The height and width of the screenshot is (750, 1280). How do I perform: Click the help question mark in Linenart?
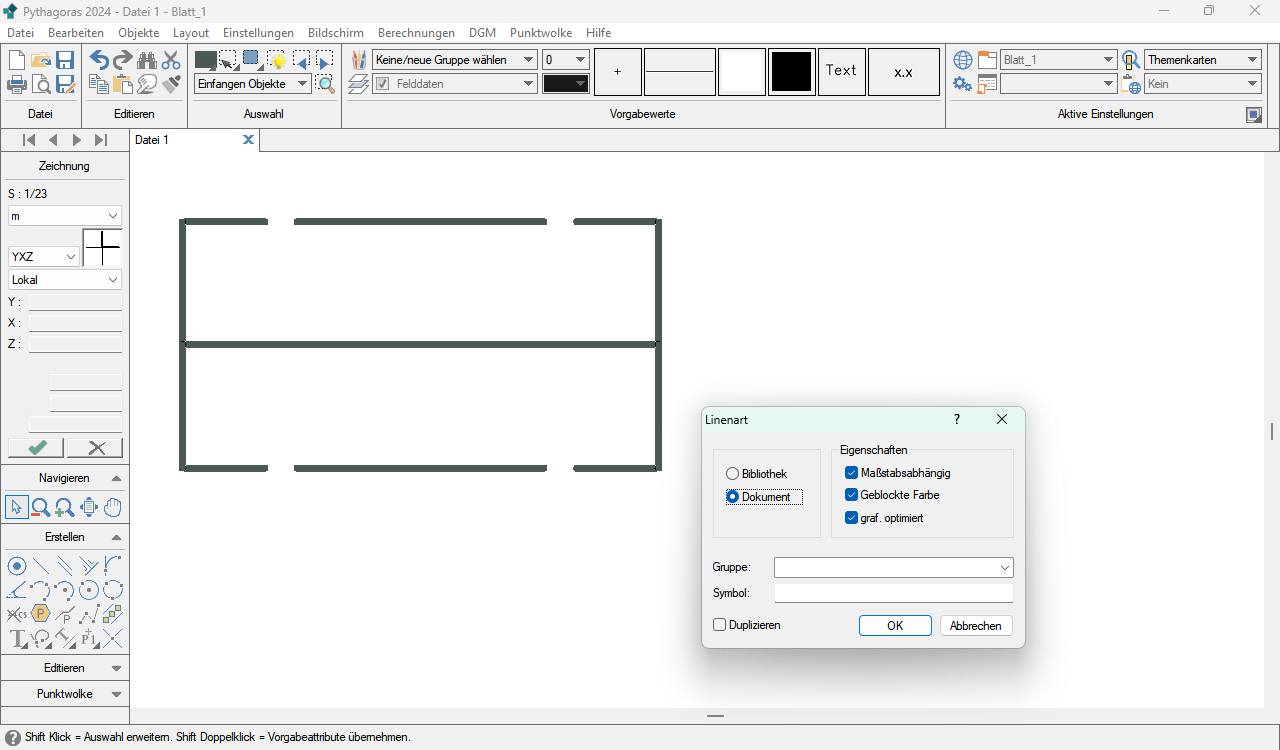(957, 420)
